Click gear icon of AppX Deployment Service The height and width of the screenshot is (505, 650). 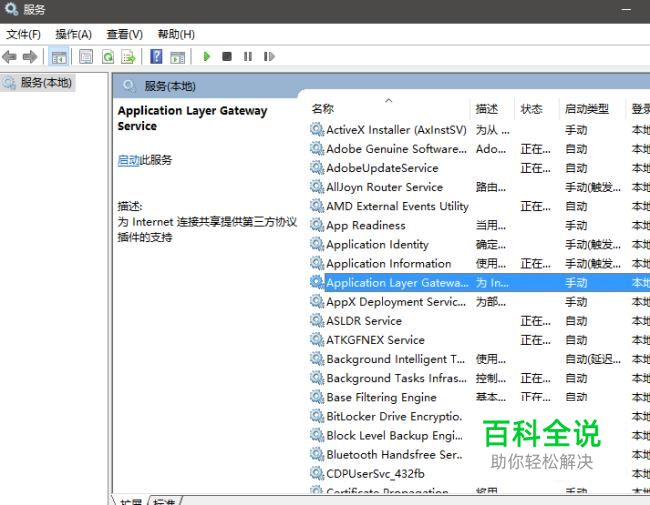point(317,301)
